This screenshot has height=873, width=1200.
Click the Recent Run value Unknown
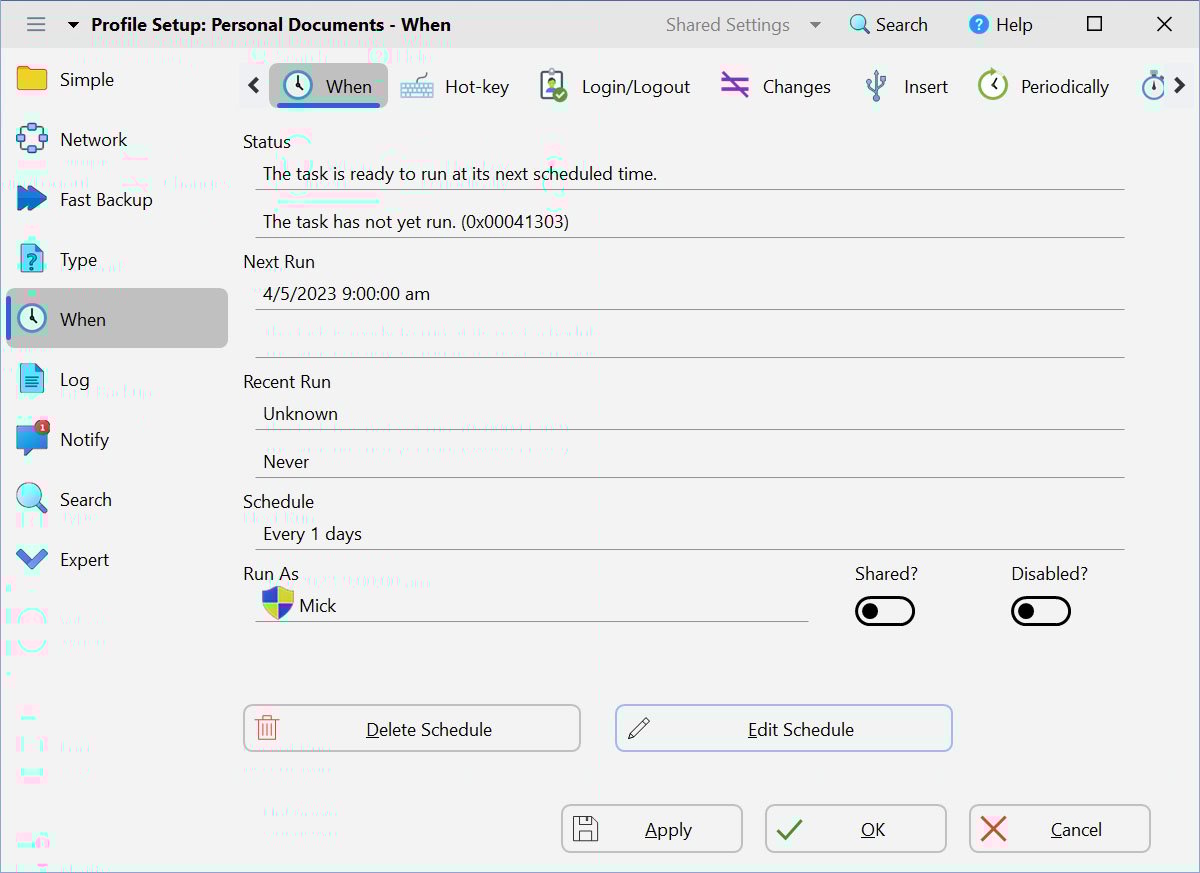click(300, 414)
